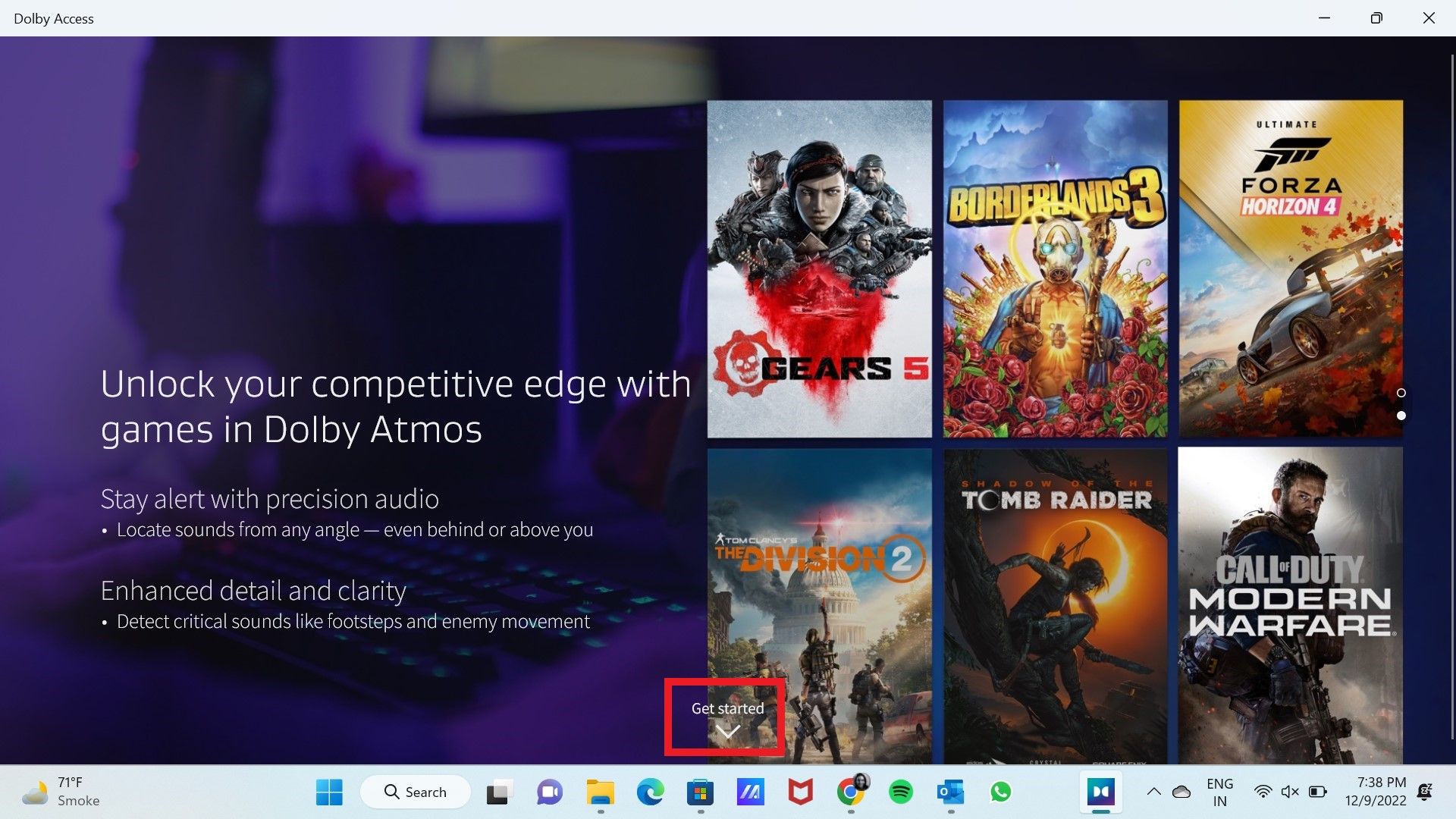Open Microsoft Store from taskbar icon
The width and height of the screenshot is (1456, 819).
(699, 791)
